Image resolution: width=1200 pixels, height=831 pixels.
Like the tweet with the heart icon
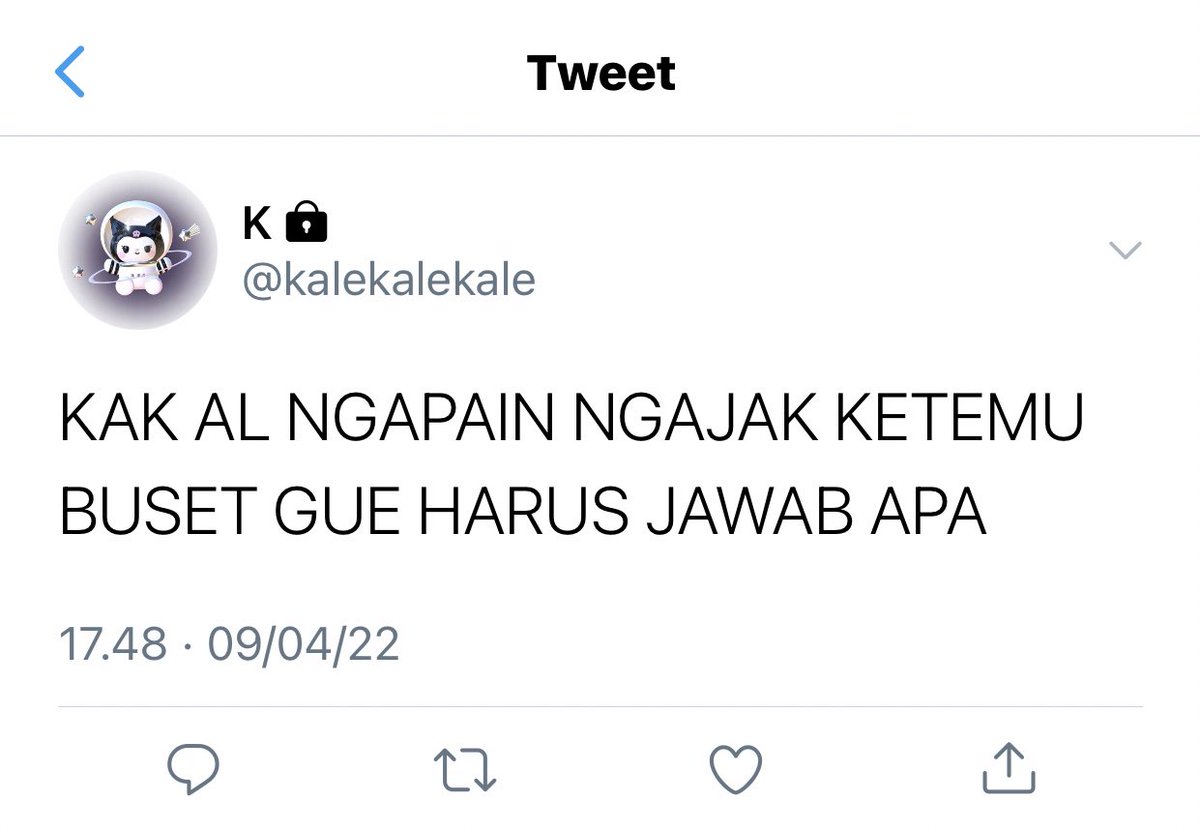coord(736,769)
